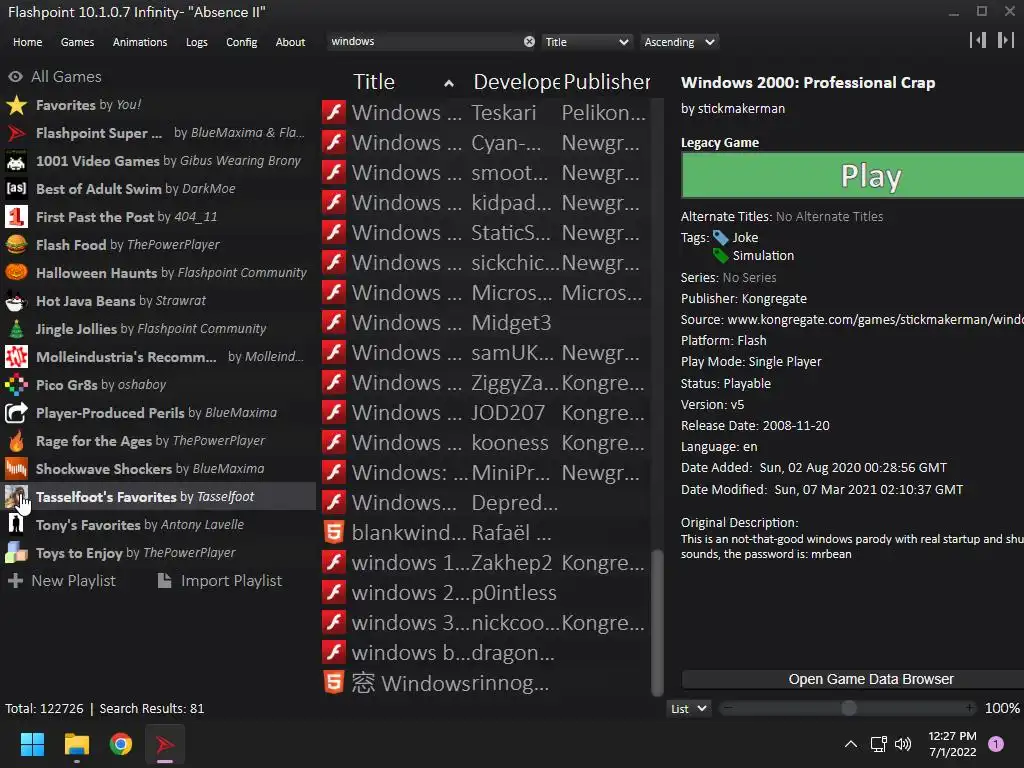Open the List layout dropdown
The height and width of the screenshot is (768, 1024).
(x=688, y=709)
